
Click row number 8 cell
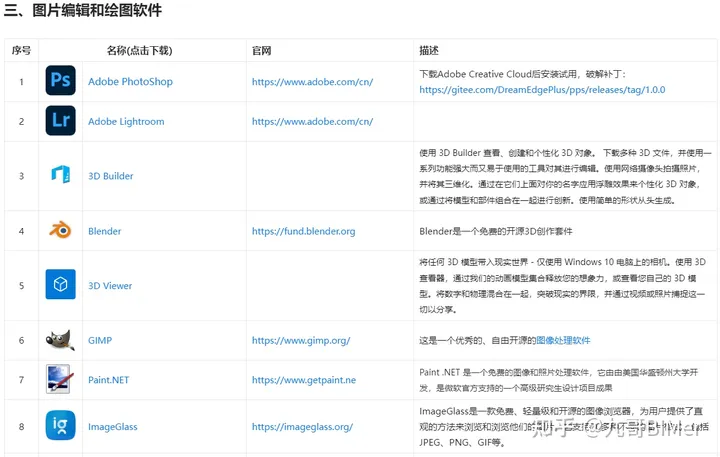click(22, 427)
